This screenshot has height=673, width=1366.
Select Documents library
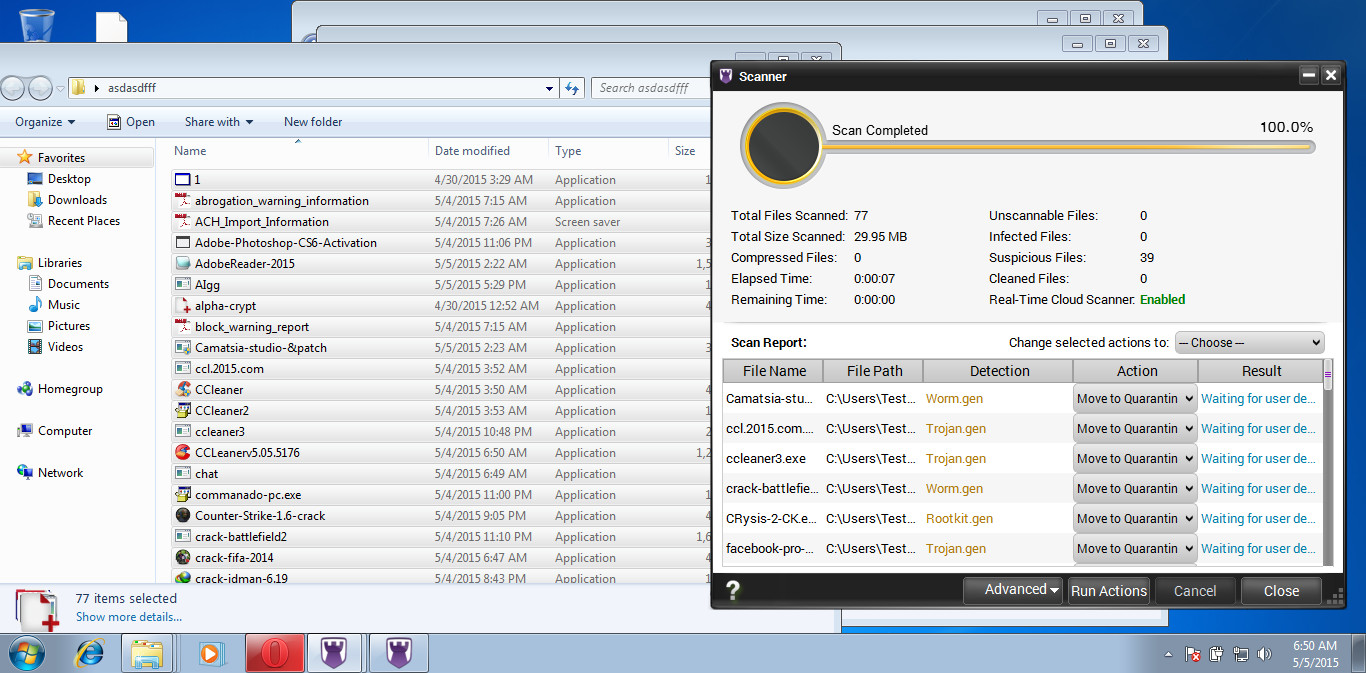tap(78, 284)
